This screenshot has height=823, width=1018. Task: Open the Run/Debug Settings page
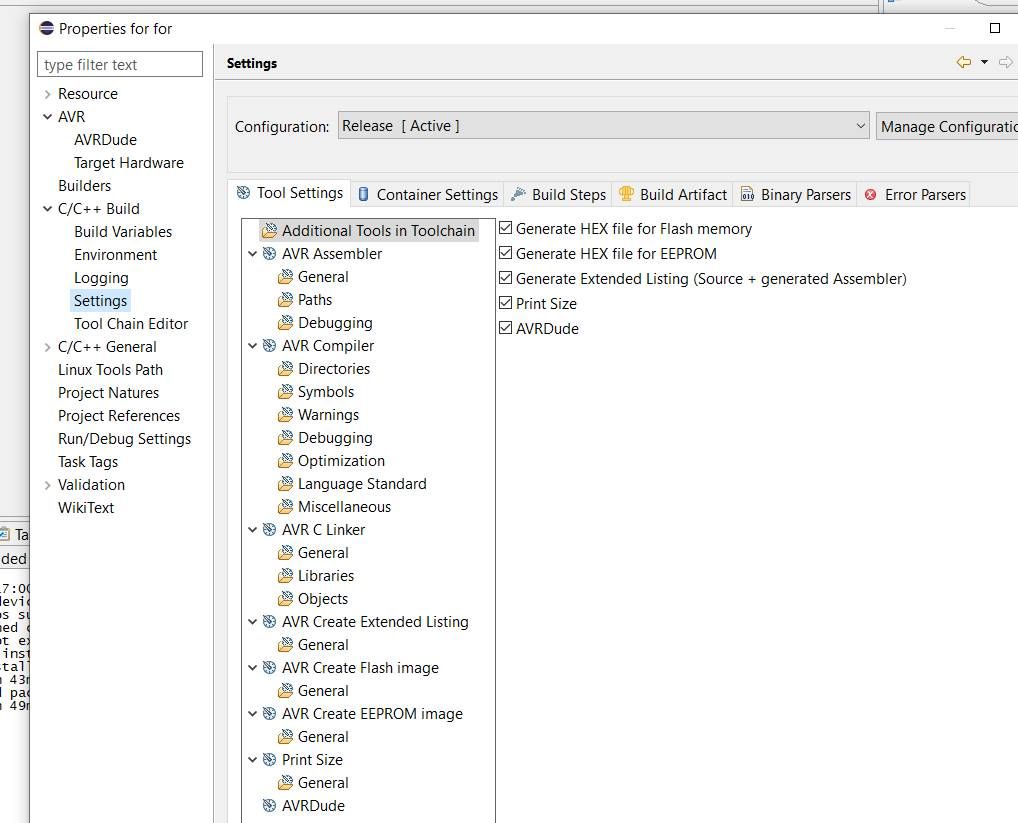pos(124,439)
